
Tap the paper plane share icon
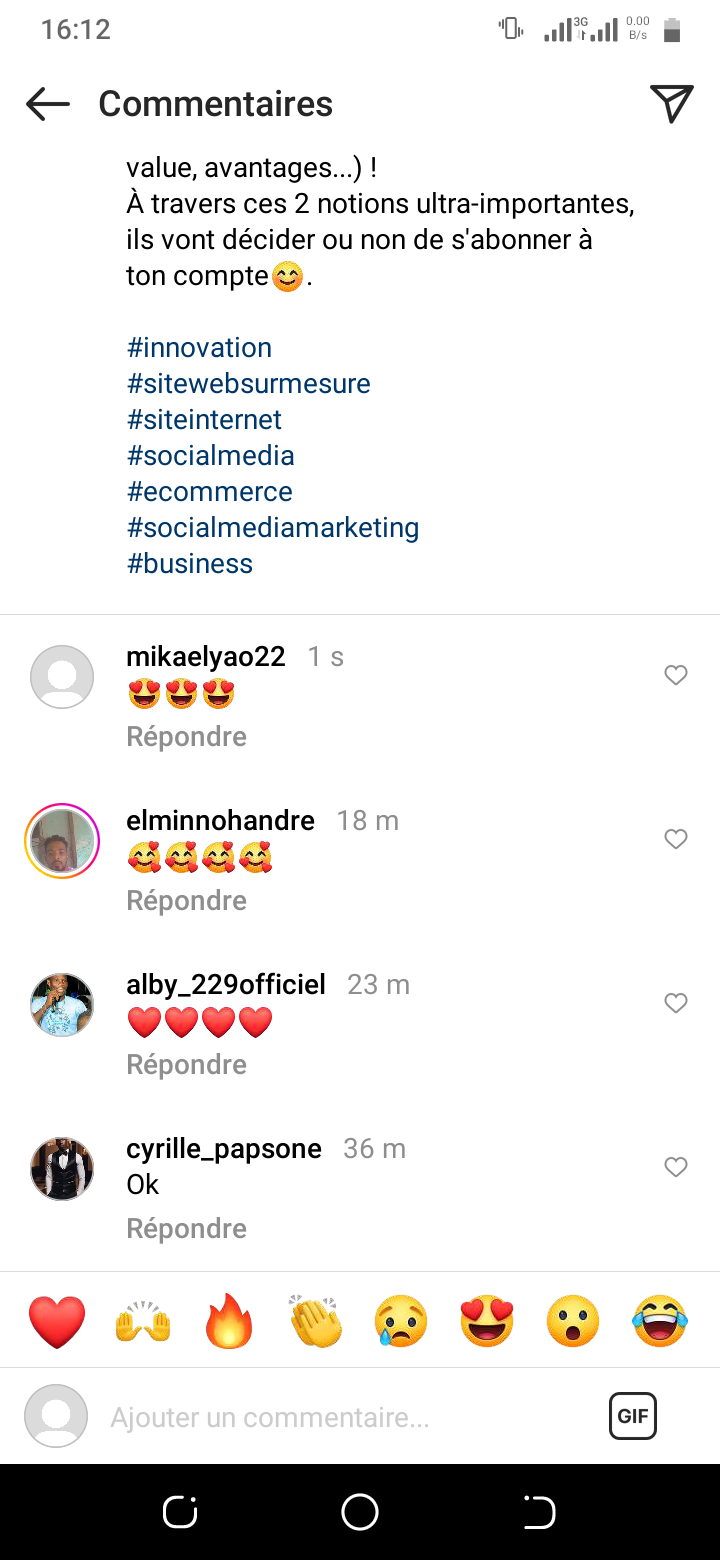671,104
